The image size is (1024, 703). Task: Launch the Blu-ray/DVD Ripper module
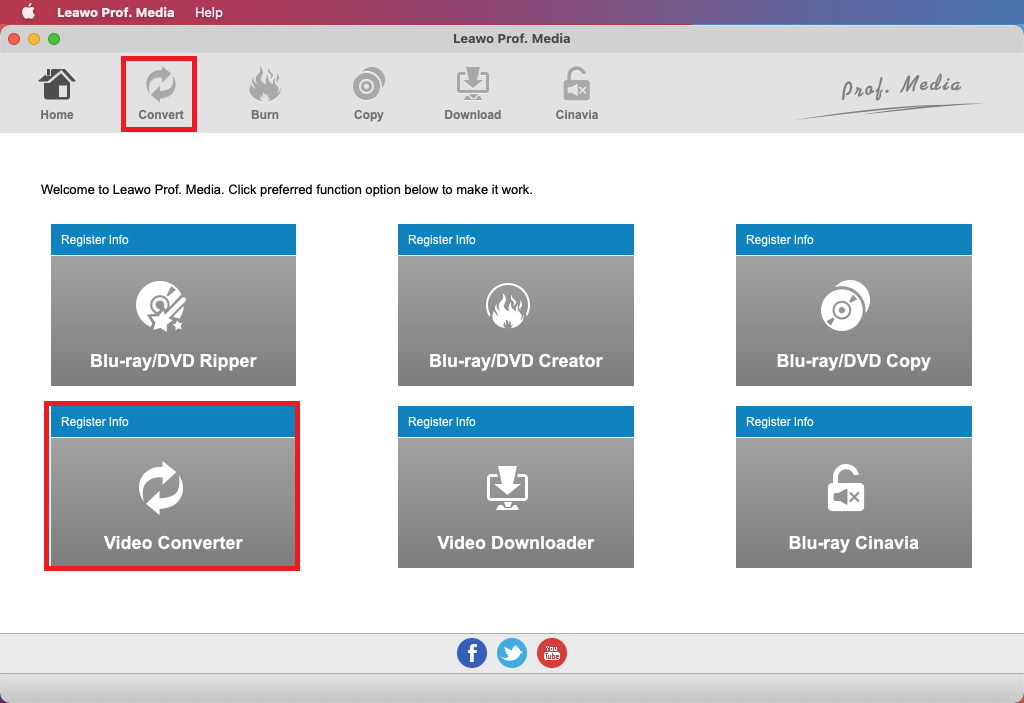click(173, 321)
